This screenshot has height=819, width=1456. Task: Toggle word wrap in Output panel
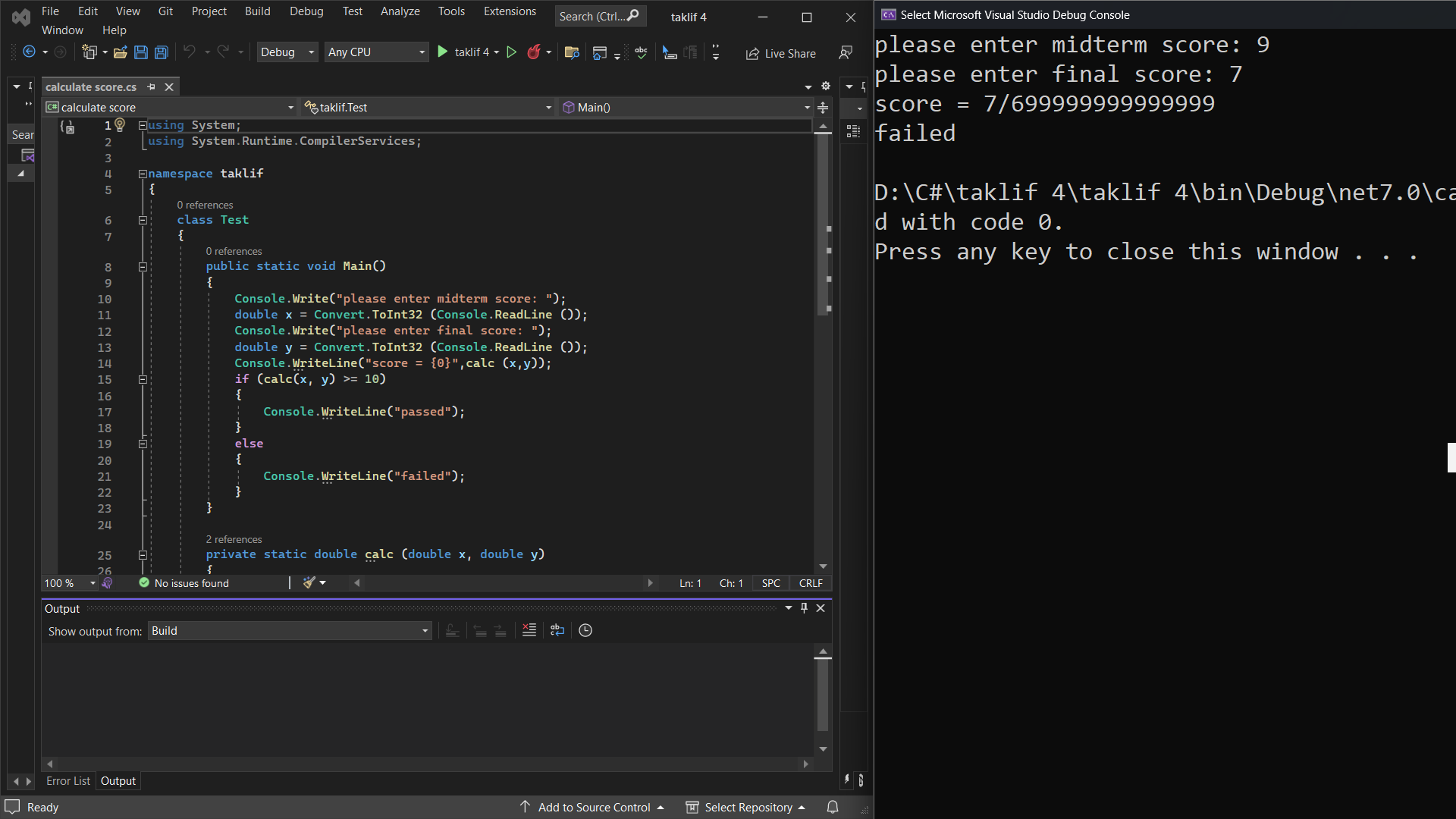[557, 630]
